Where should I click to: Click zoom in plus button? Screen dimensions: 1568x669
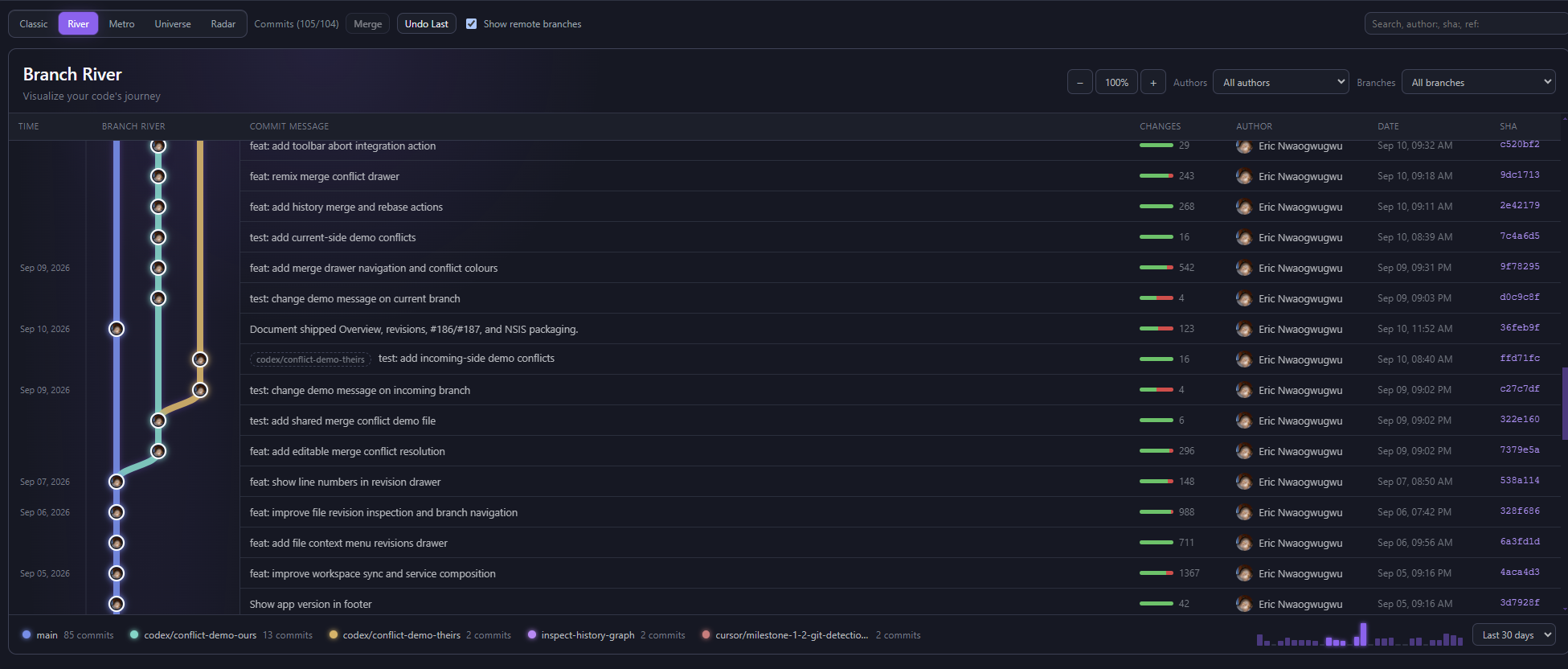click(x=1153, y=82)
